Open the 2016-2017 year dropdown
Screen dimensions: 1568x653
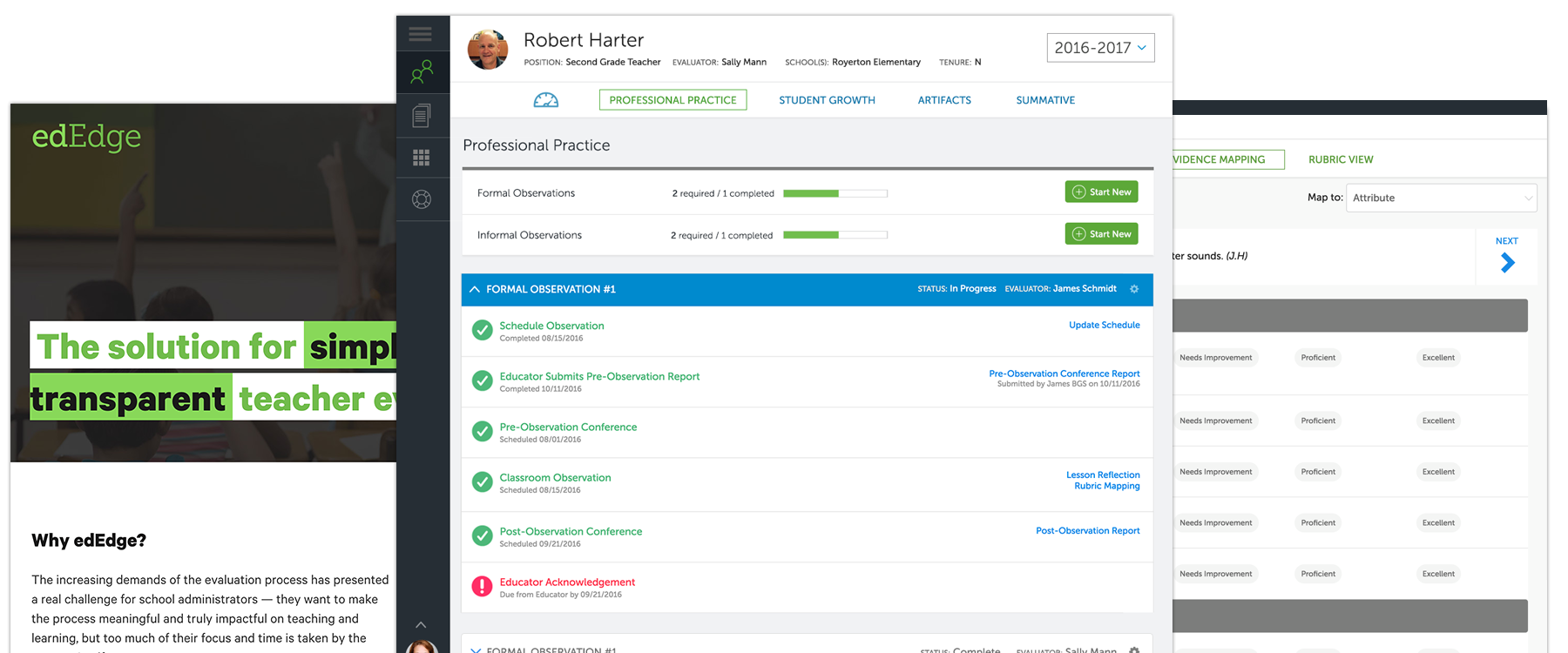click(1101, 48)
